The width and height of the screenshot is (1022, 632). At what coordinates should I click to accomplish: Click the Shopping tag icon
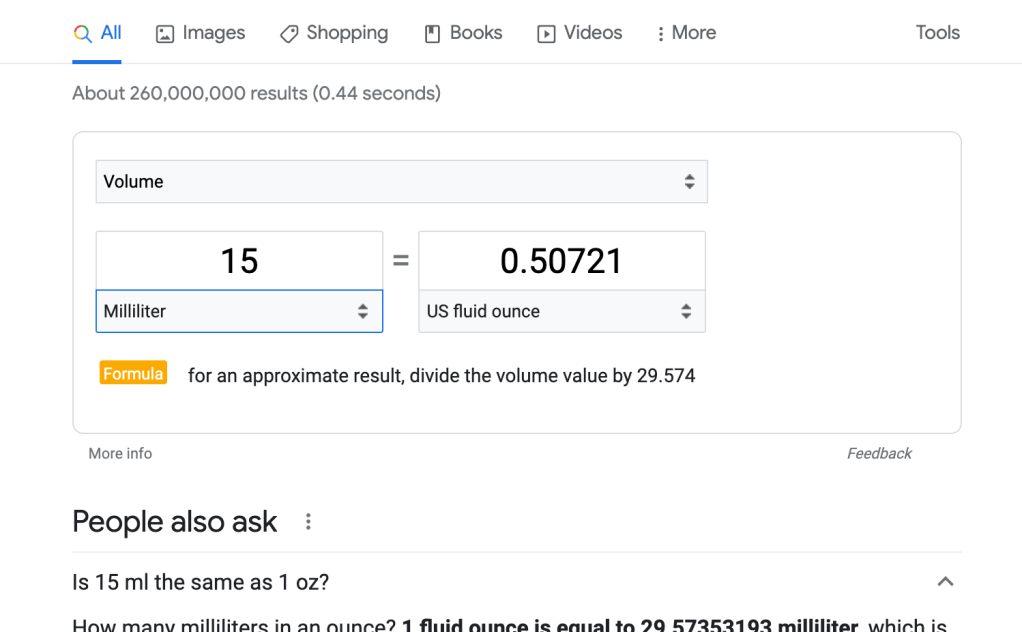pos(289,34)
